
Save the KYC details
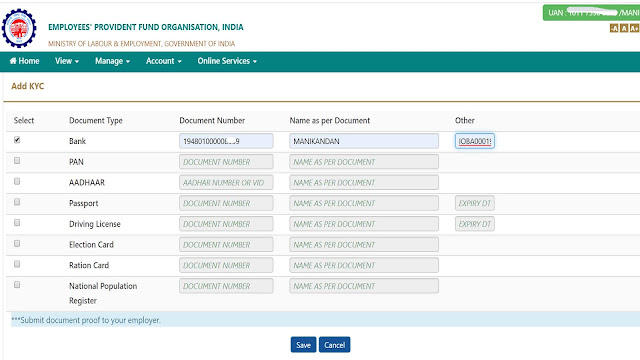click(x=303, y=345)
